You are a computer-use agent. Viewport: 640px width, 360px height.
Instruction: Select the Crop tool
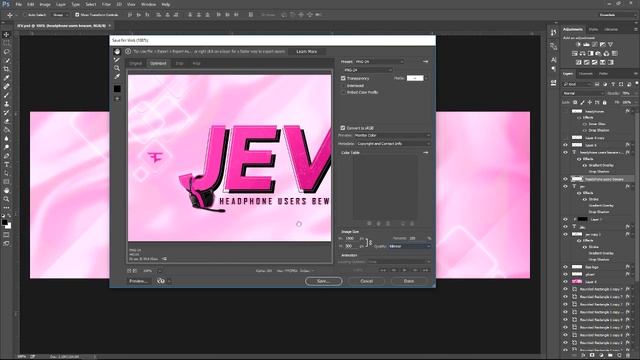[7, 69]
